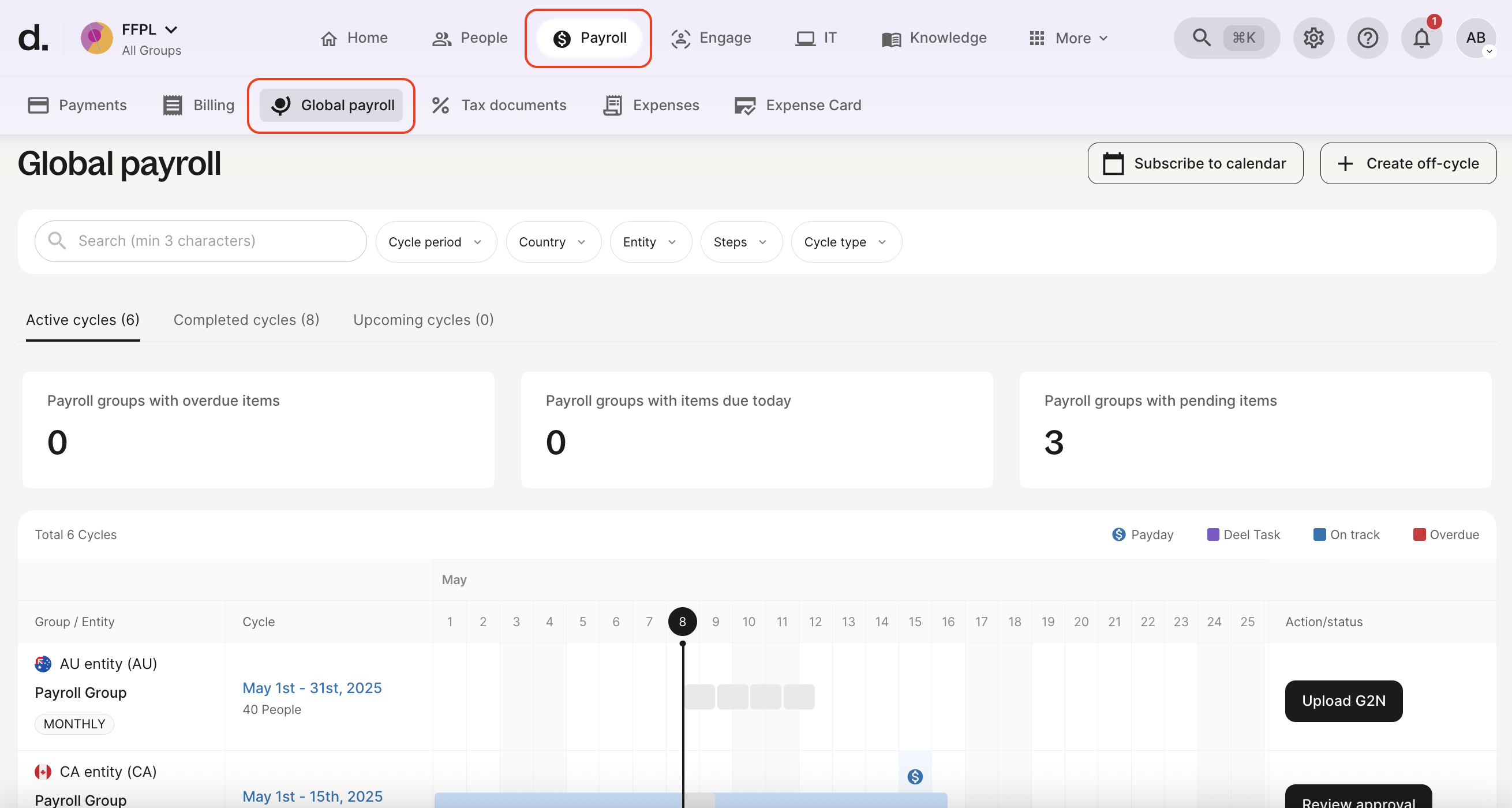Open the Engage nav item
Screen dimensions: 1512x808
click(x=712, y=38)
